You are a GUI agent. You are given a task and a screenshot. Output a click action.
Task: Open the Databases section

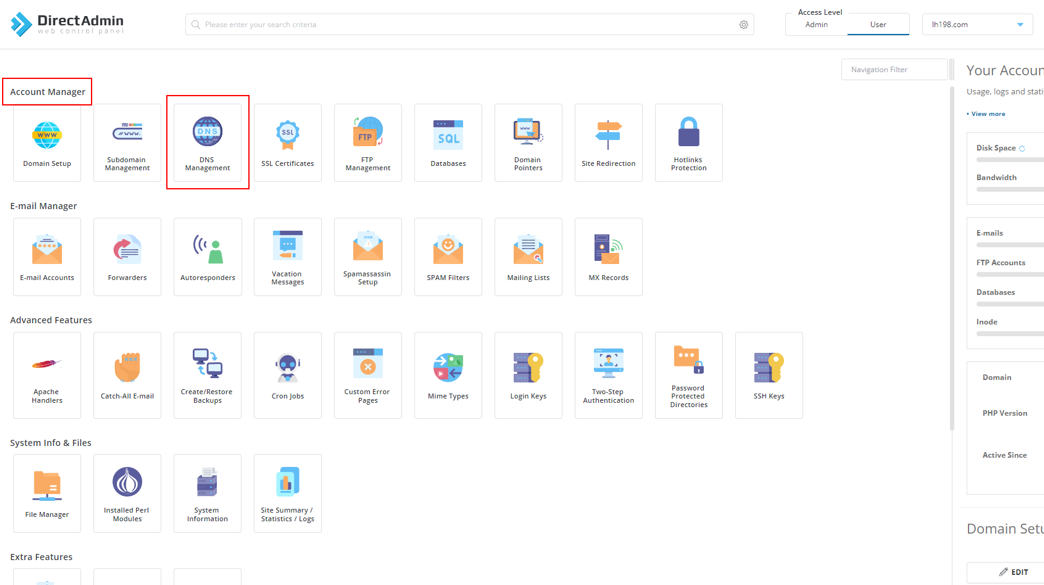(448, 143)
